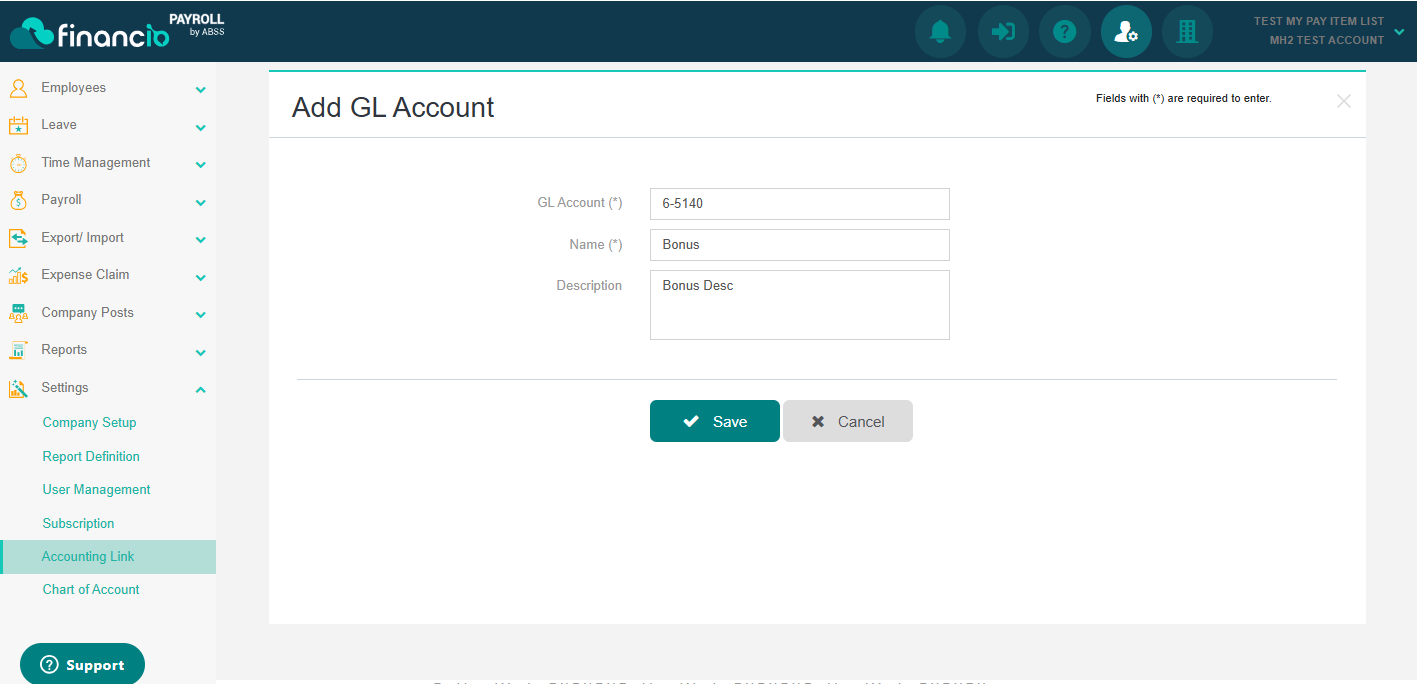This screenshot has width=1417, height=684.
Task: Click the Expense Claim icon in sidebar
Action: click(18, 275)
